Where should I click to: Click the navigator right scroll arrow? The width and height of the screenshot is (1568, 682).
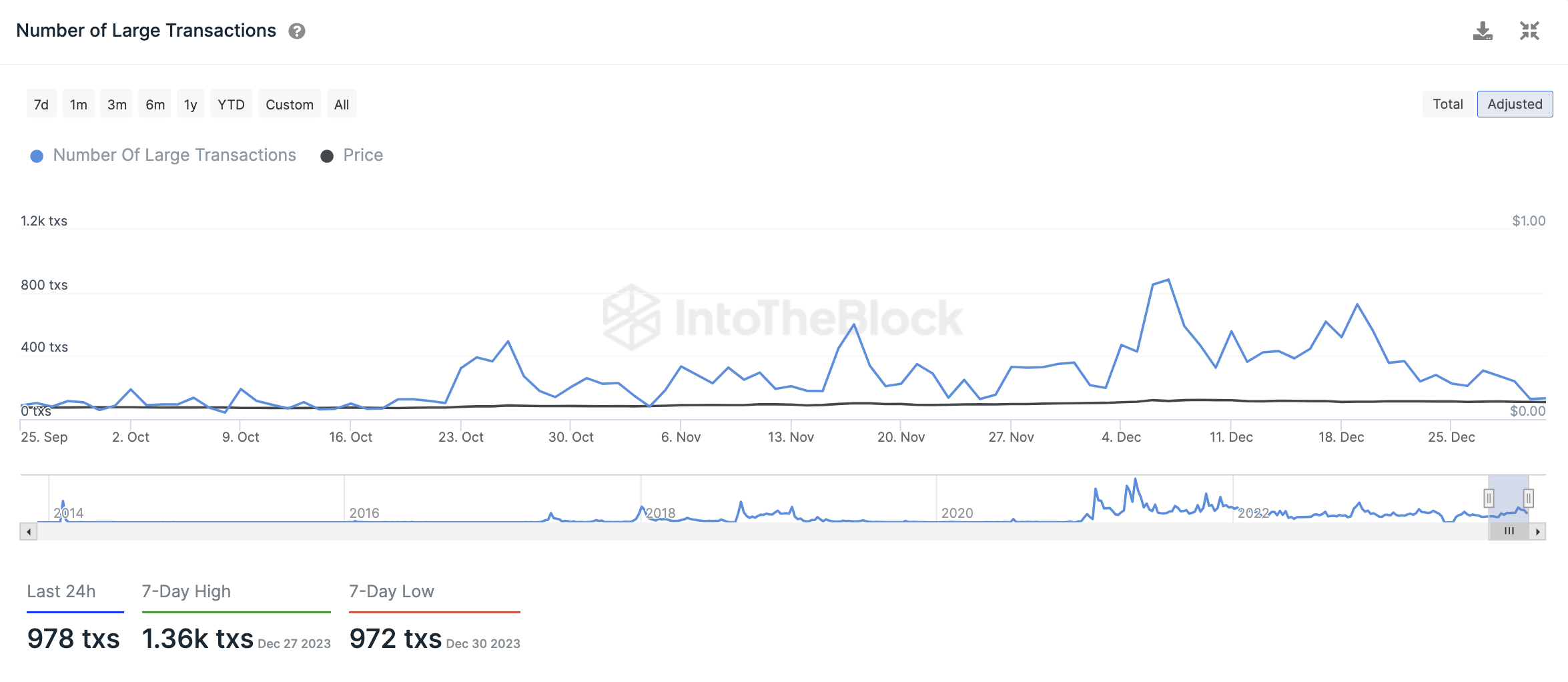pyautogui.click(x=1537, y=532)
